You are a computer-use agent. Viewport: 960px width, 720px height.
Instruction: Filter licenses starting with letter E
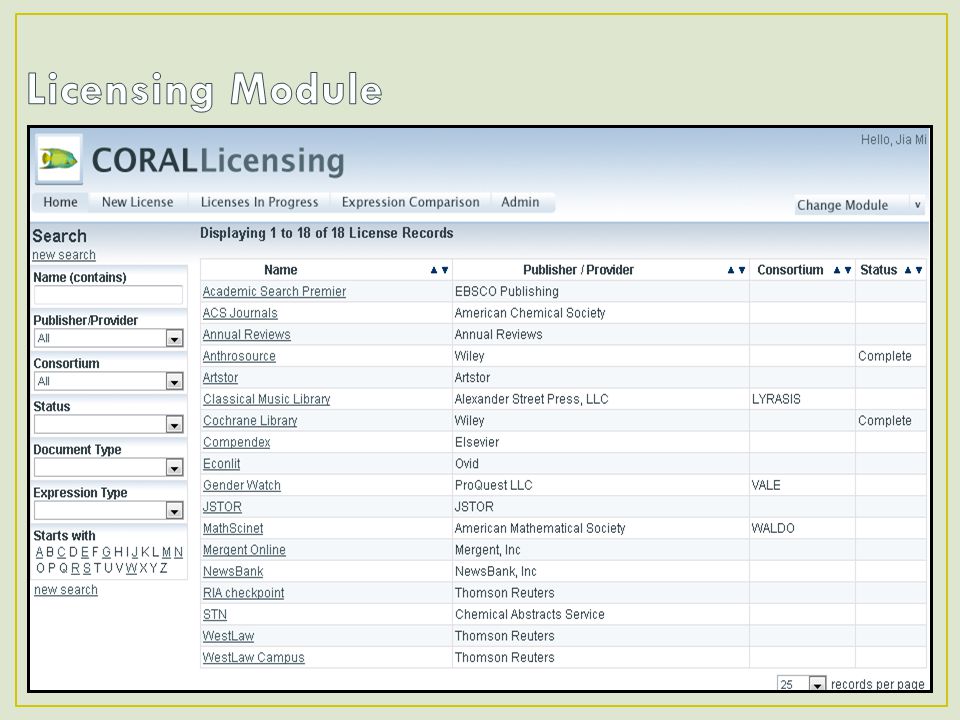[x=84, y=552]
